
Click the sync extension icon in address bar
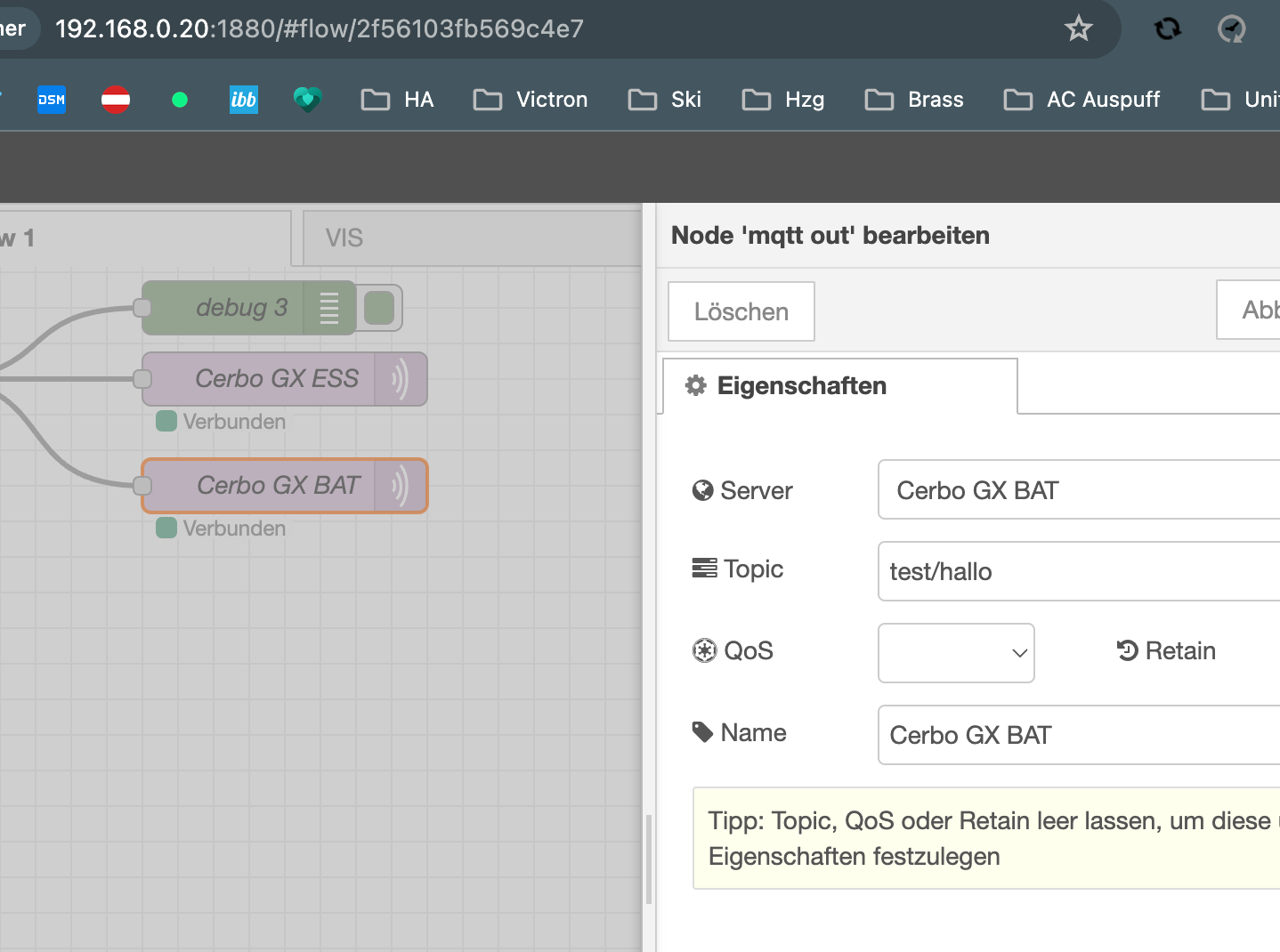1168,29
